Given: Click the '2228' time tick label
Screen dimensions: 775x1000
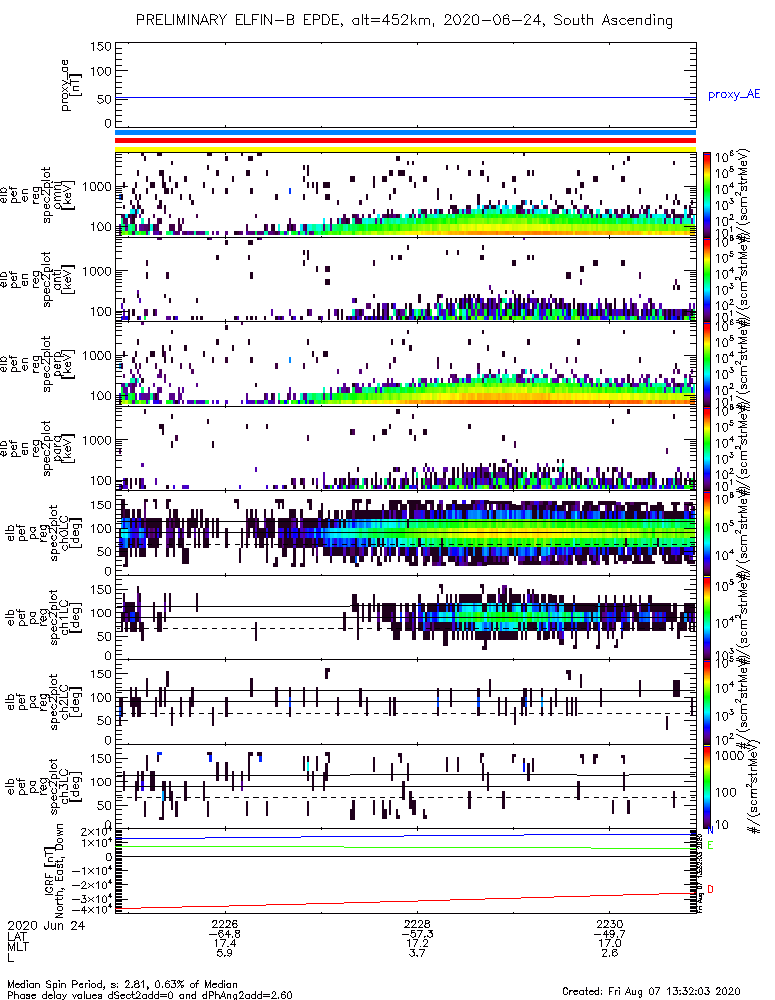Looking at the screenshot, I should (x=417, y=923).
